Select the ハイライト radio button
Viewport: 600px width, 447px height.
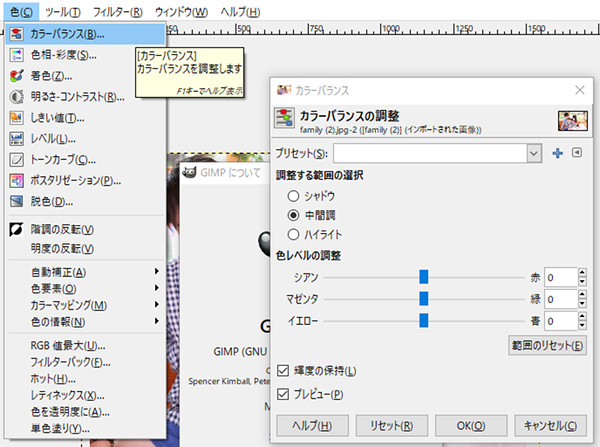293,233
